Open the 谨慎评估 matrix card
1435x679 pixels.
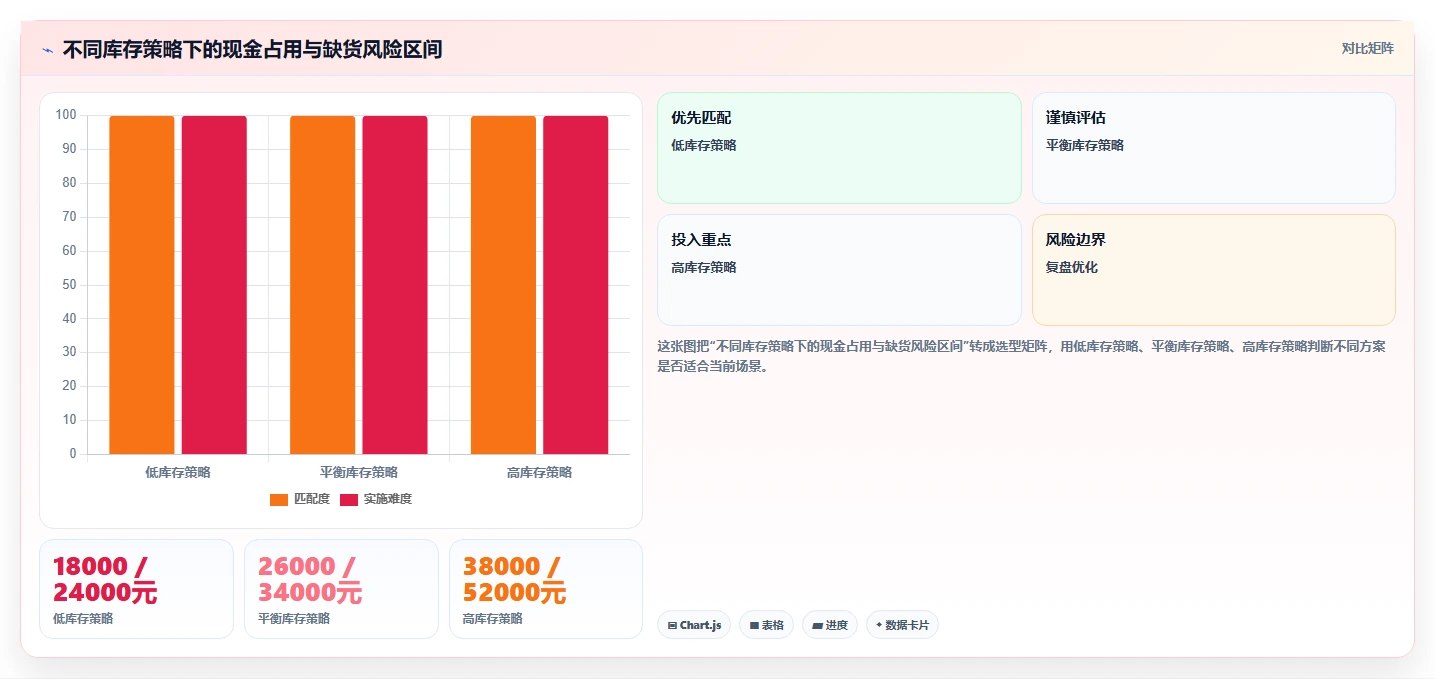(1214, 148)
